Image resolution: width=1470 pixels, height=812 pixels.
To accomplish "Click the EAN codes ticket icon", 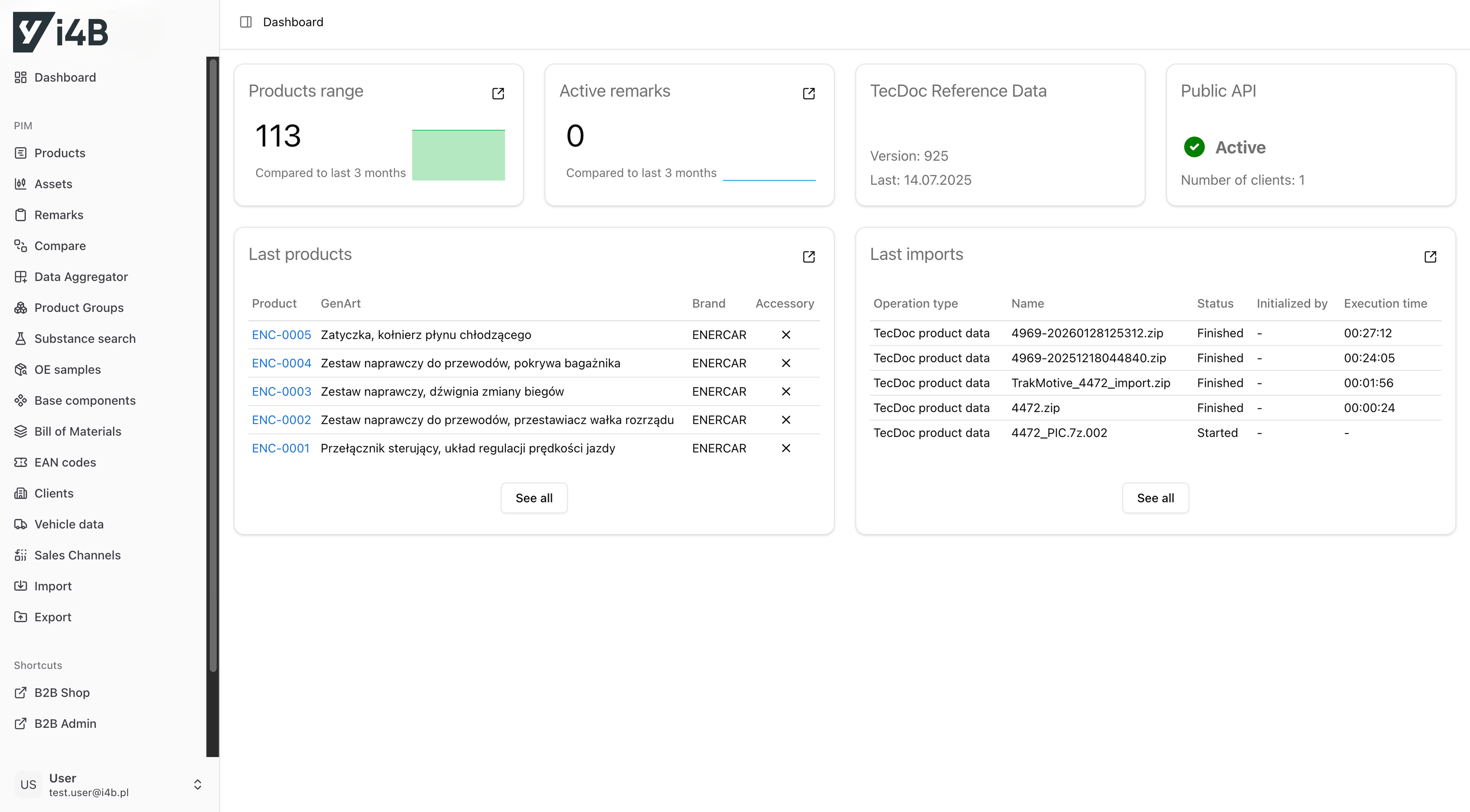I will [x=21, y=462].
